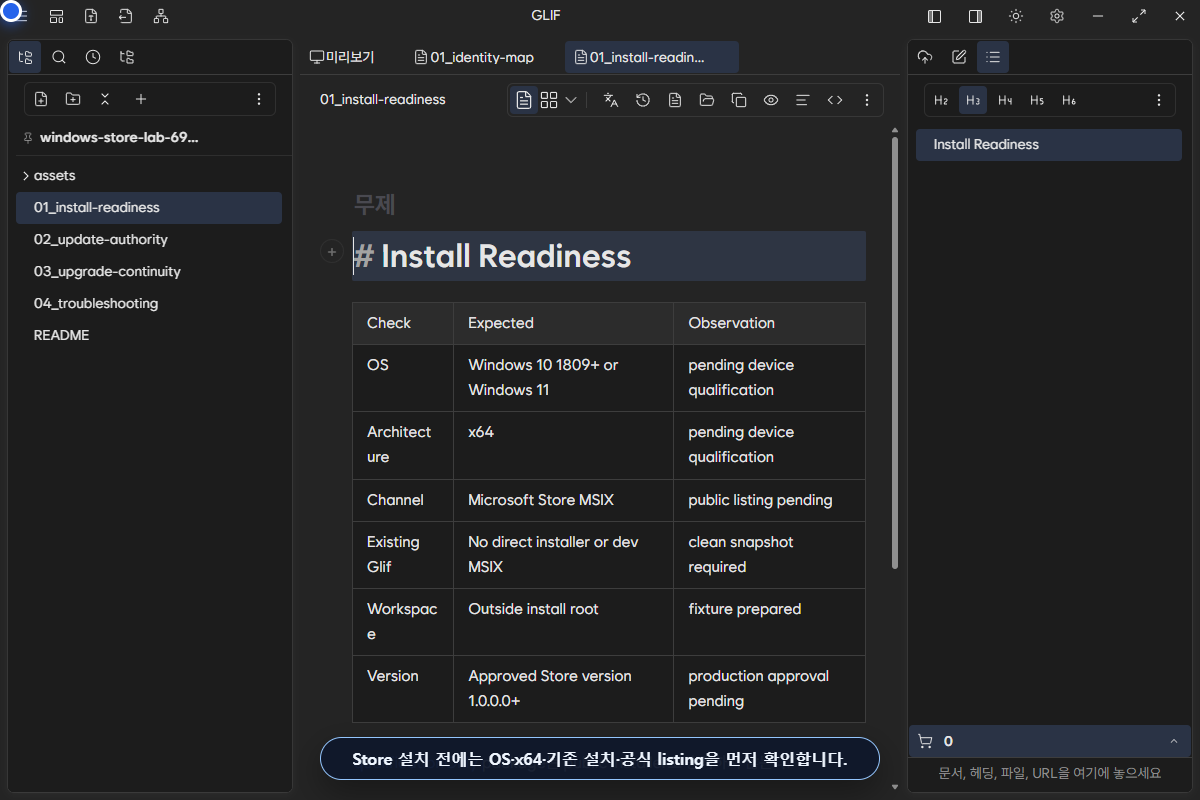Image resolution: width=1200 pixels, height=800 pixels.
Task: Click the cart icon with count 0
Action: coord(925,741)
